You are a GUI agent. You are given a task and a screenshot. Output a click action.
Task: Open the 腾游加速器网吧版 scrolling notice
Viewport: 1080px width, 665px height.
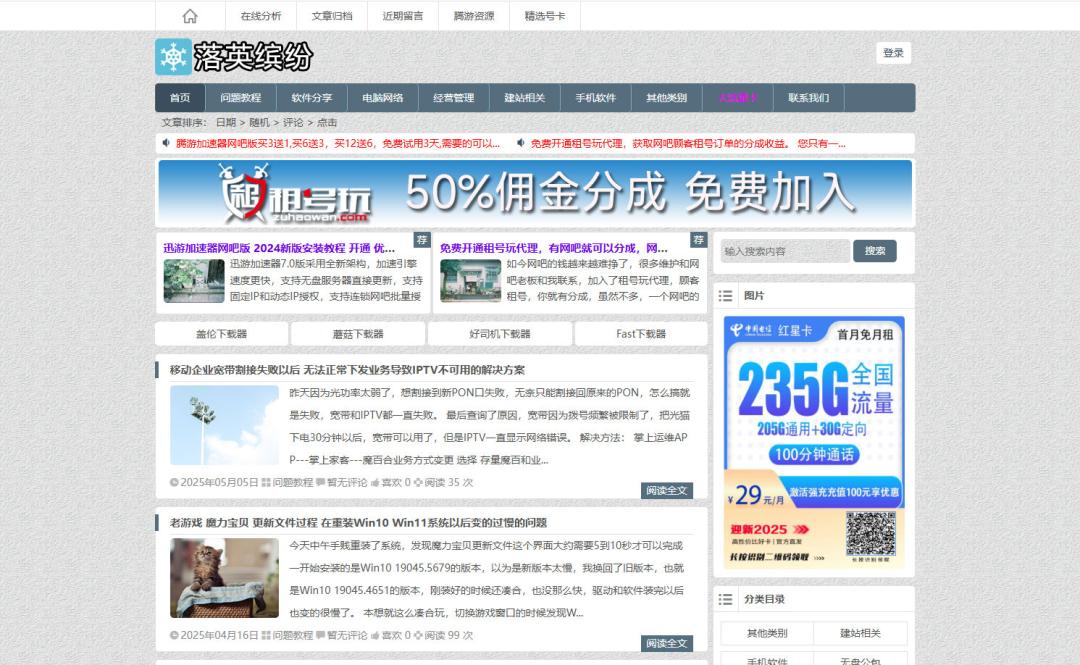point(338,143)
